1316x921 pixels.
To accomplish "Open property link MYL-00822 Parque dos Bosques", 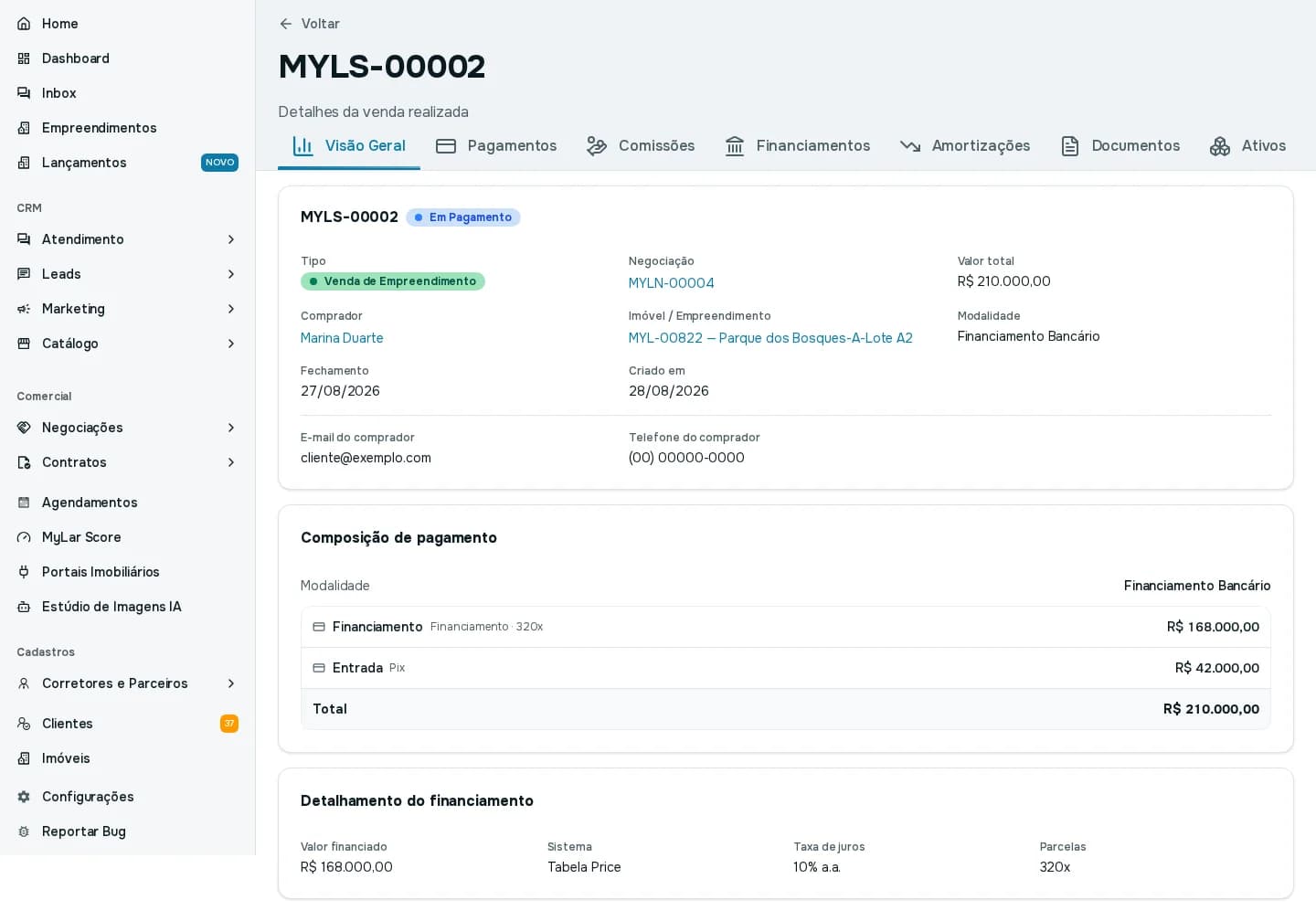I will pyautogui.click(x=770, y=338).
